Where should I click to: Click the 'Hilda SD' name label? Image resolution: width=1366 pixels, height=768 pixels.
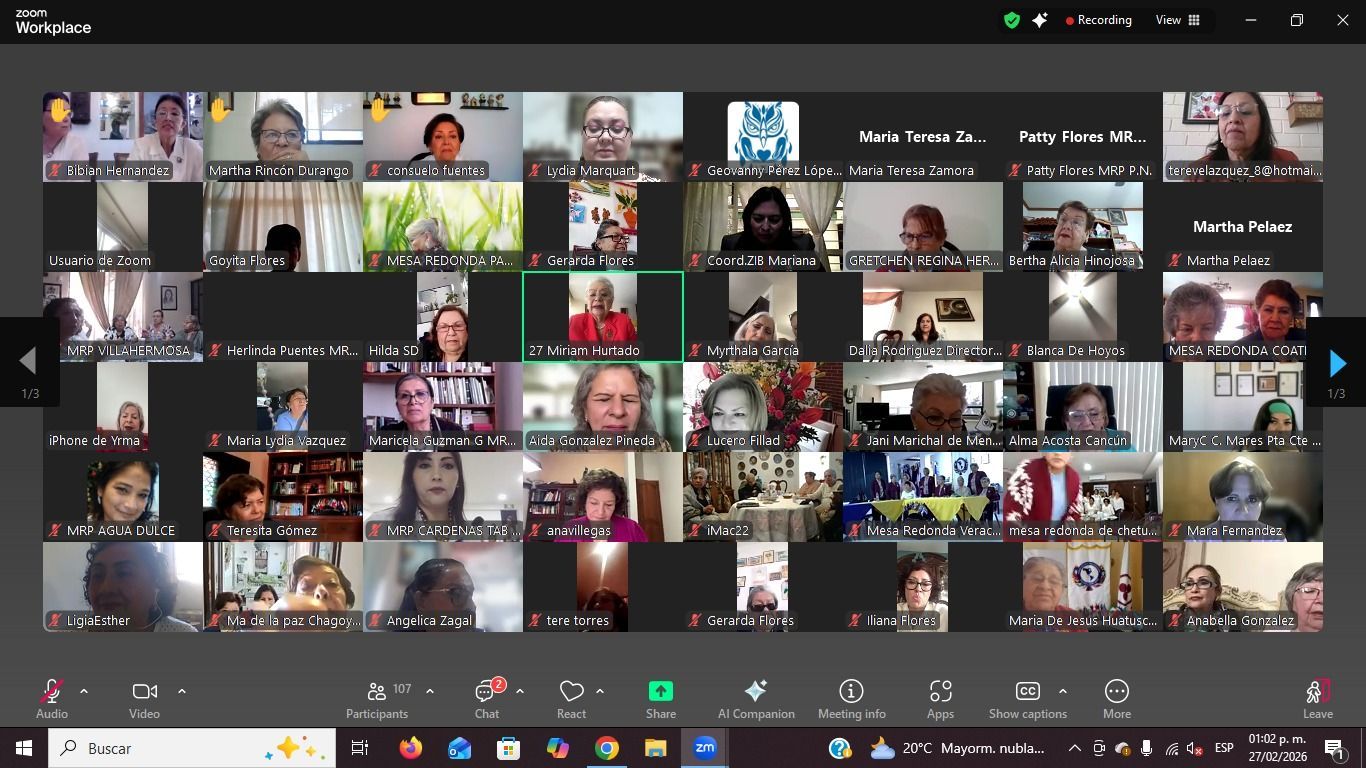(394, 351)
